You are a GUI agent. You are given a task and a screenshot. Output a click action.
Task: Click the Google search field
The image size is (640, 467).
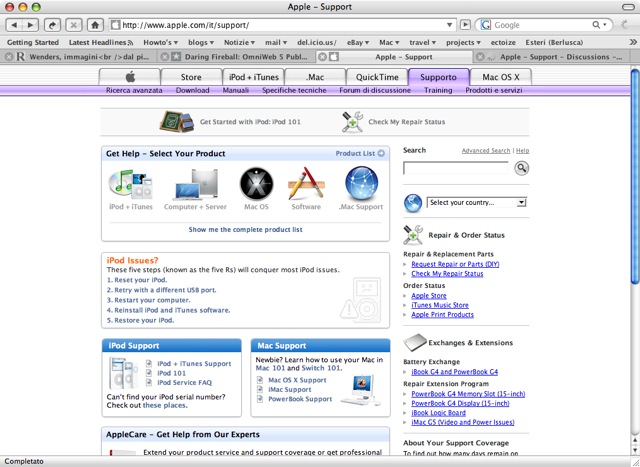pyautogui.click(x=541, y=25)
